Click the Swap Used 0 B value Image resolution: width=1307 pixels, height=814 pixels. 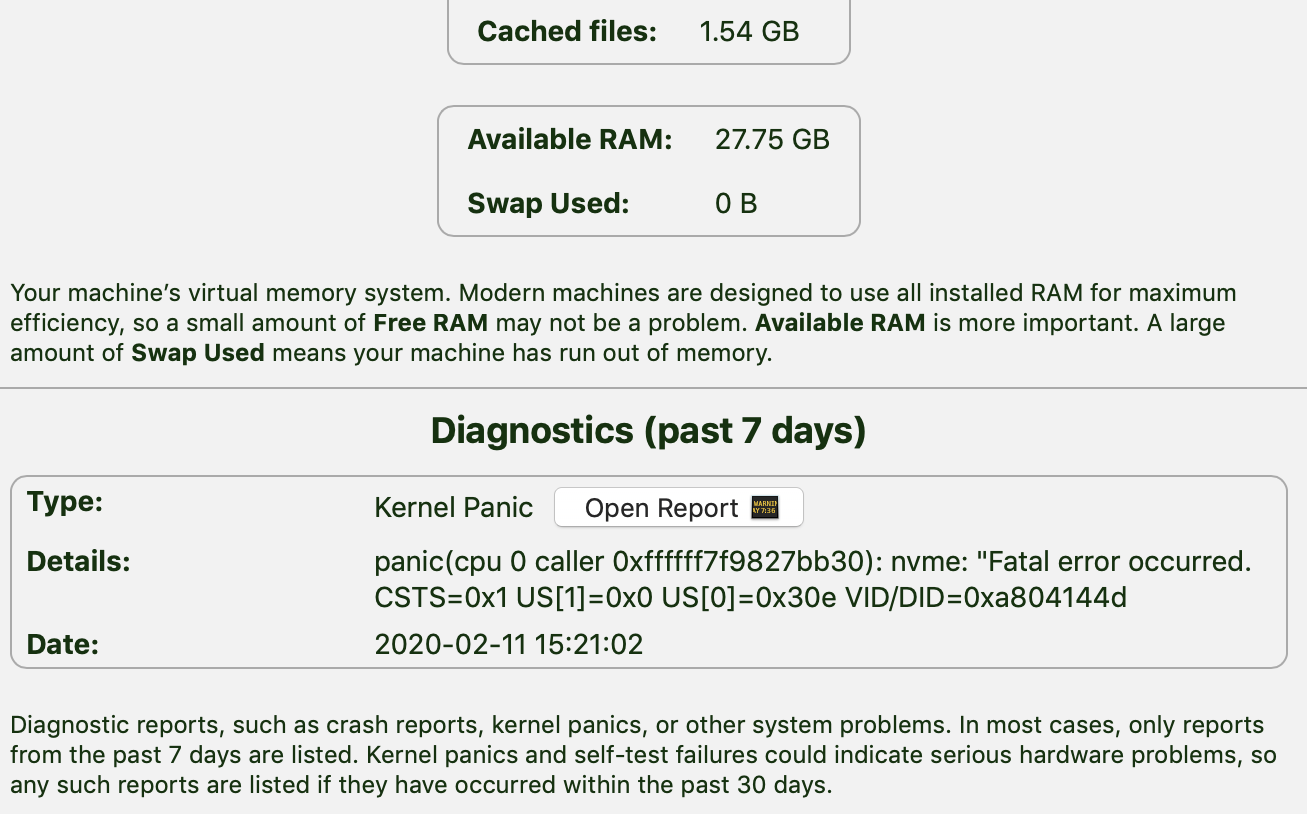pyautogui.click(x=736, y=203)
